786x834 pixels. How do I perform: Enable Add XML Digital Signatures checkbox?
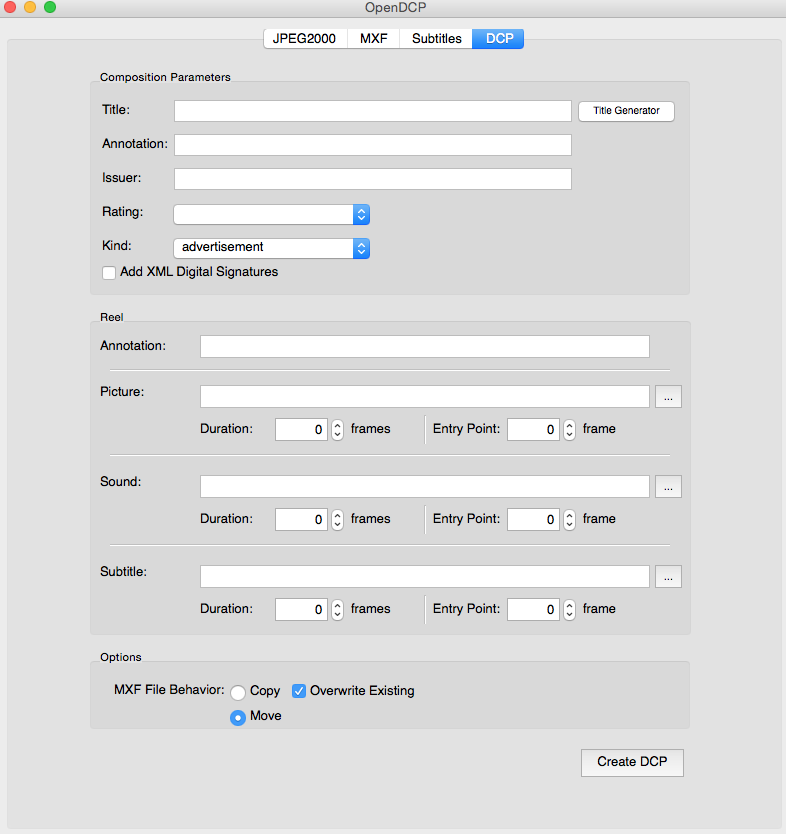pos(109,272)
